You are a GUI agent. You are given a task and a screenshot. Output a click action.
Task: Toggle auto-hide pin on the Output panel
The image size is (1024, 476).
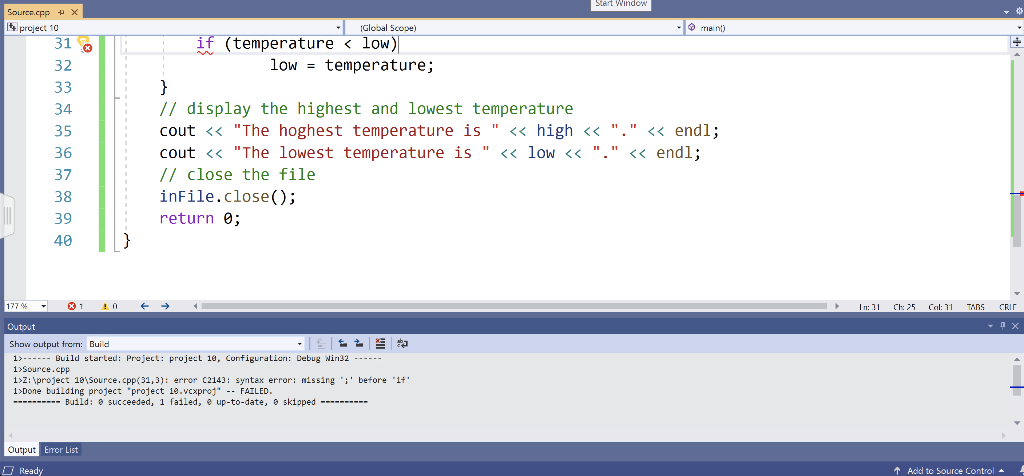coord(1003,326)
